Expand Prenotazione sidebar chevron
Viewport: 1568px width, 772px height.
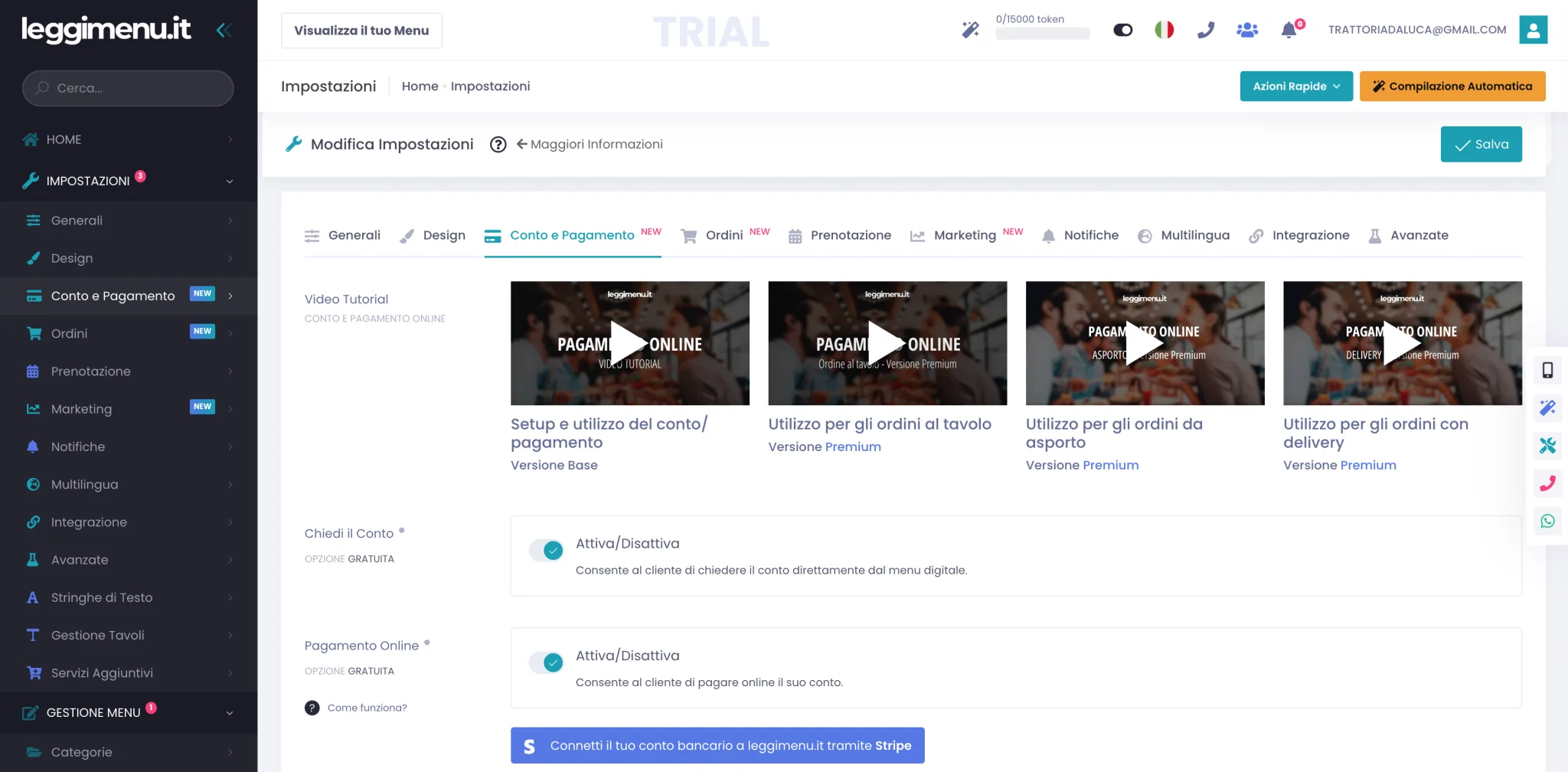pyautogui.click(x=230, y=371)
